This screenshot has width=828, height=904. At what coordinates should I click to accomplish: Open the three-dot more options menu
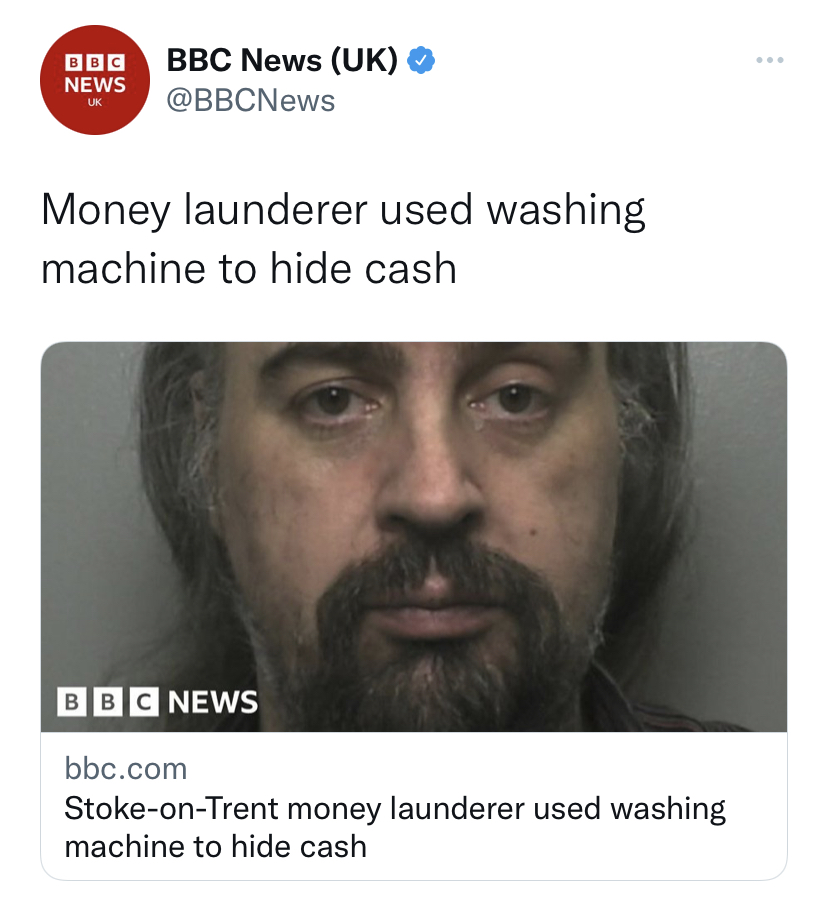point(770,60)
